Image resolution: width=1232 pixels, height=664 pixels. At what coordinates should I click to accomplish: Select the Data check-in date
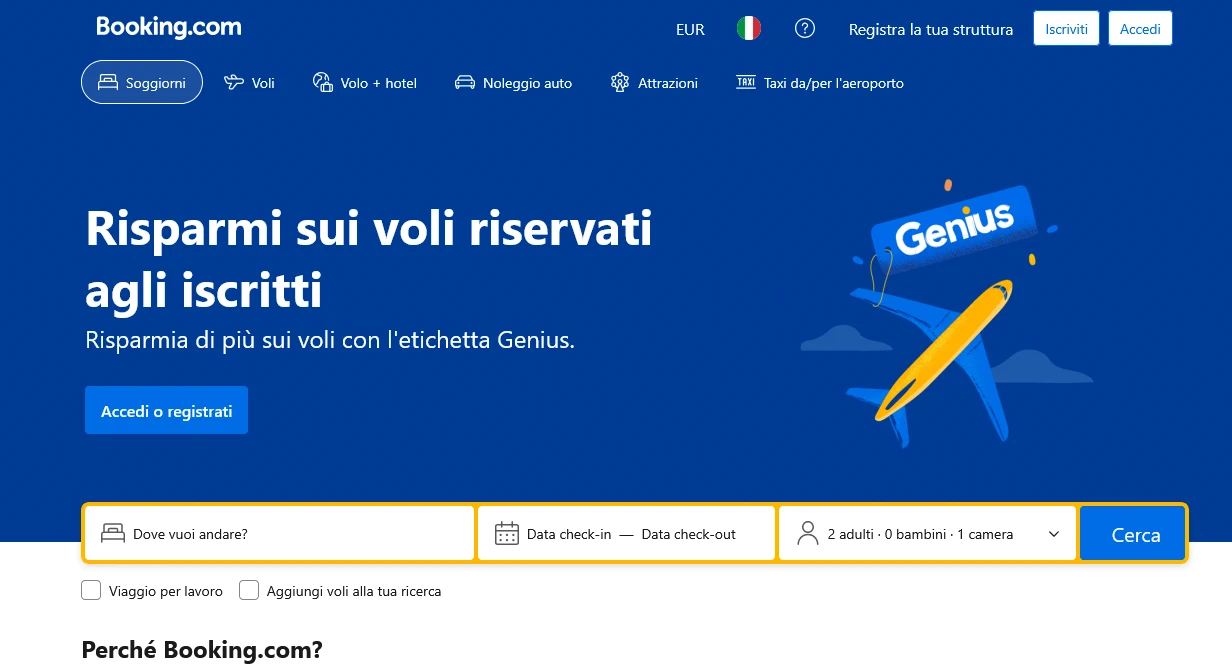[569, 534]
